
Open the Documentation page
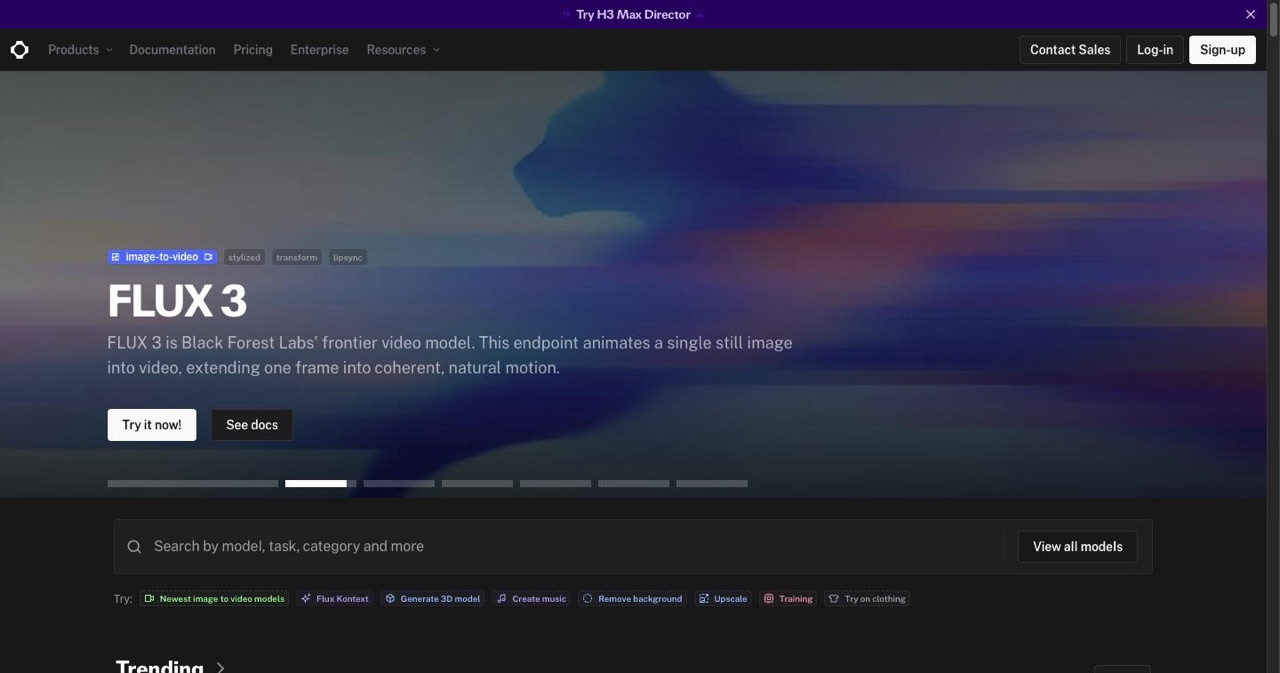tap(172, 50)
